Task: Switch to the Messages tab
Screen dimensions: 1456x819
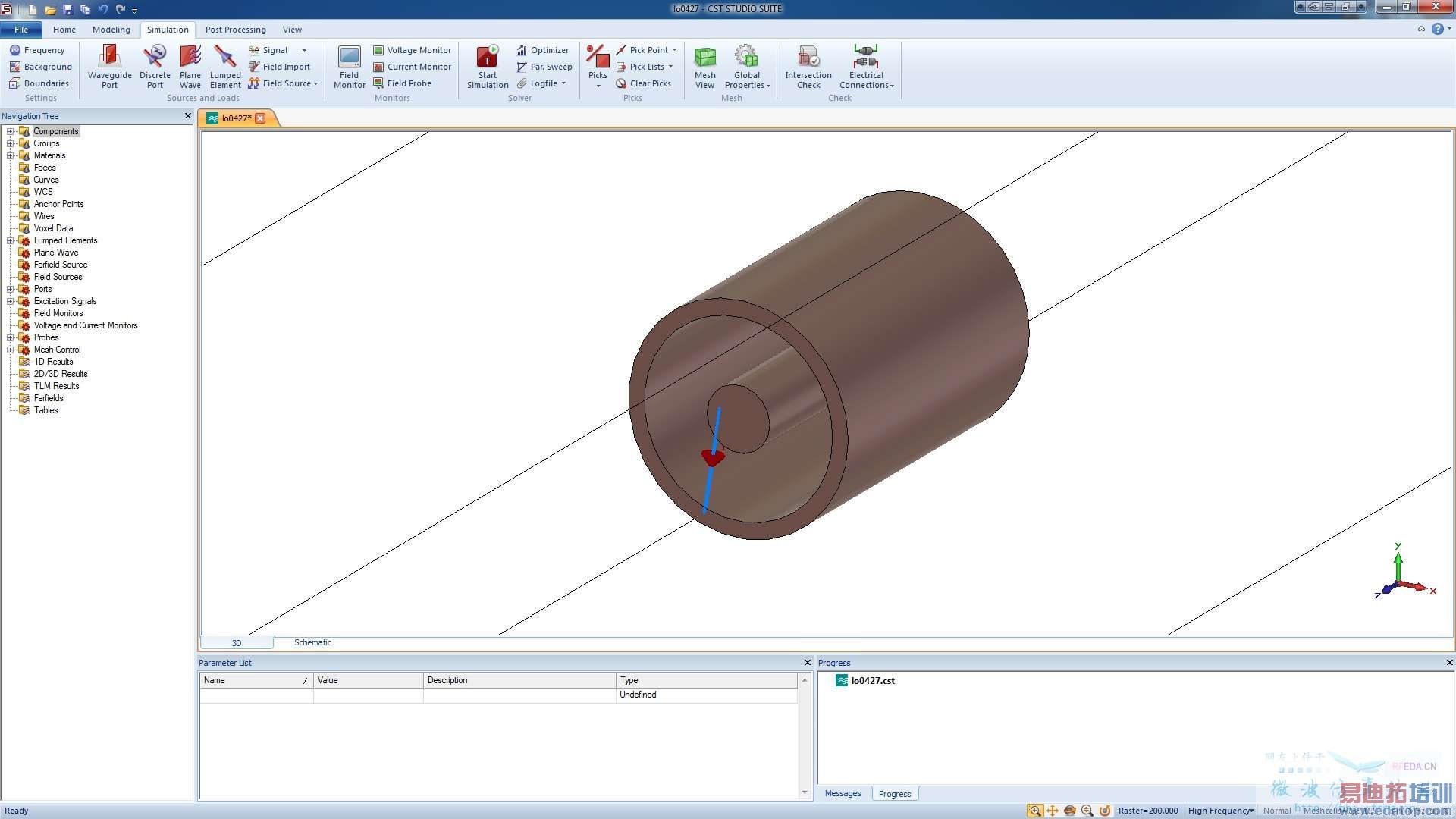Action: (x=843, y=793)
